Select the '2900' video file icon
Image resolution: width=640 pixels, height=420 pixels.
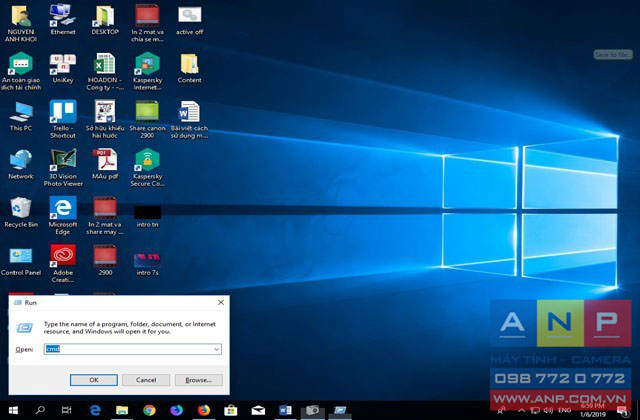[x=105, y=260]
